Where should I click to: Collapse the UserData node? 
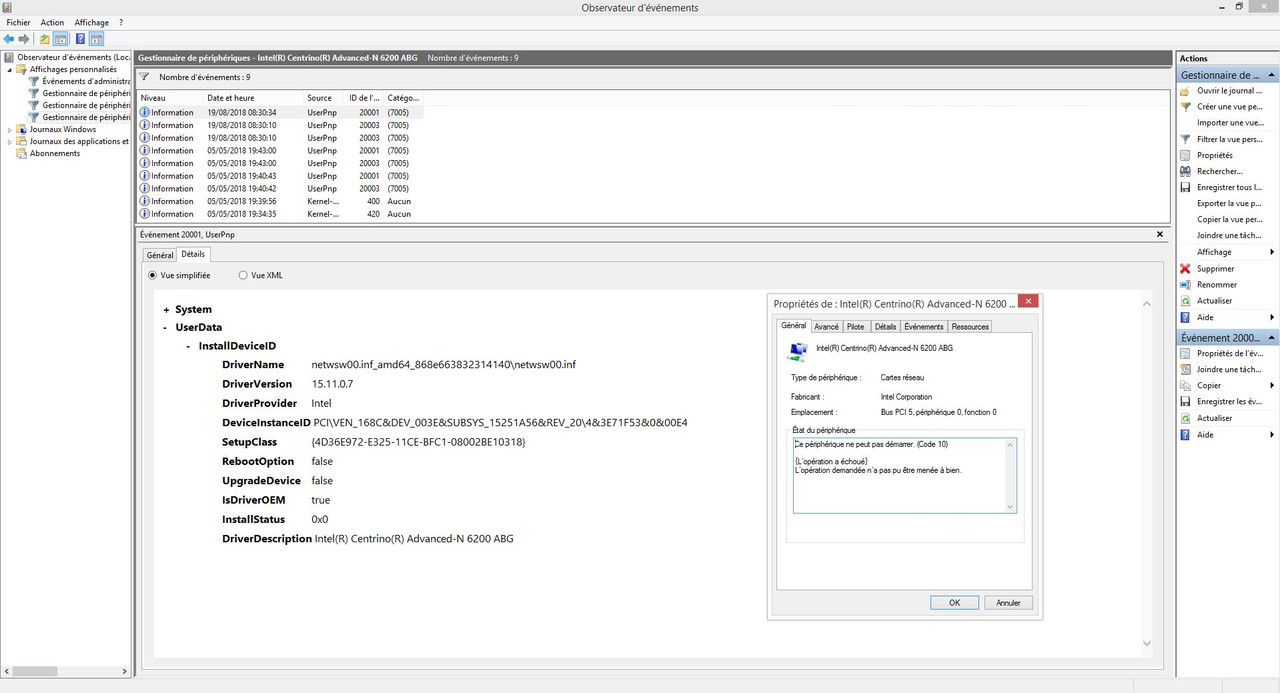point(166,327)
